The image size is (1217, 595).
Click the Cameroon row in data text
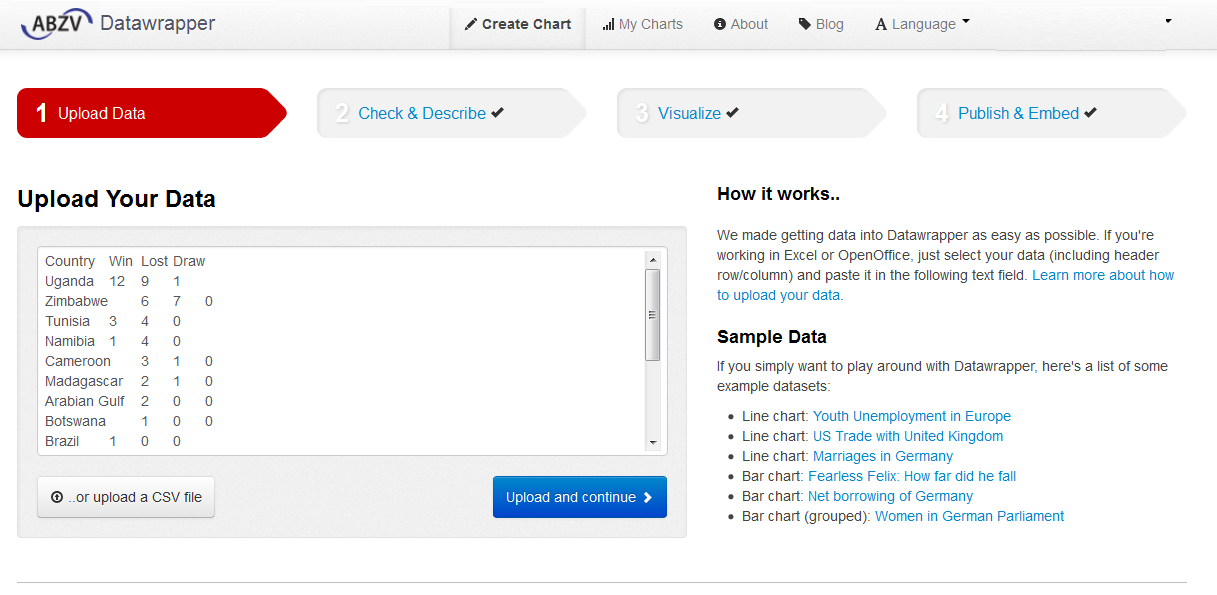pyautogui.click(x=129, y=361)
